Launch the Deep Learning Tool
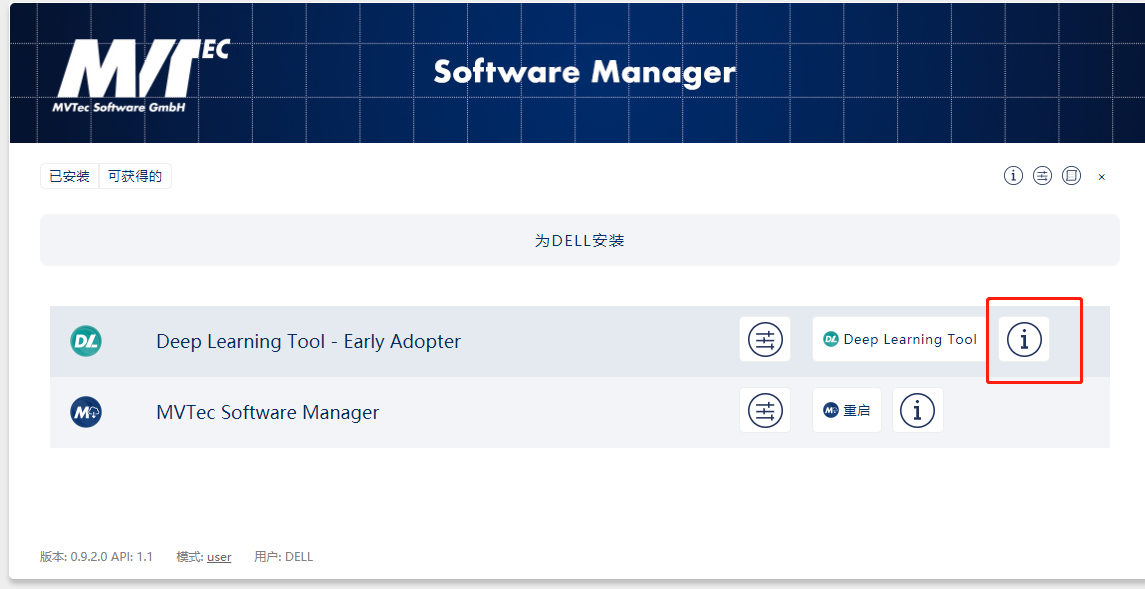The height and width of the screenshot is (589, 1145). click(x=897, y=339)
